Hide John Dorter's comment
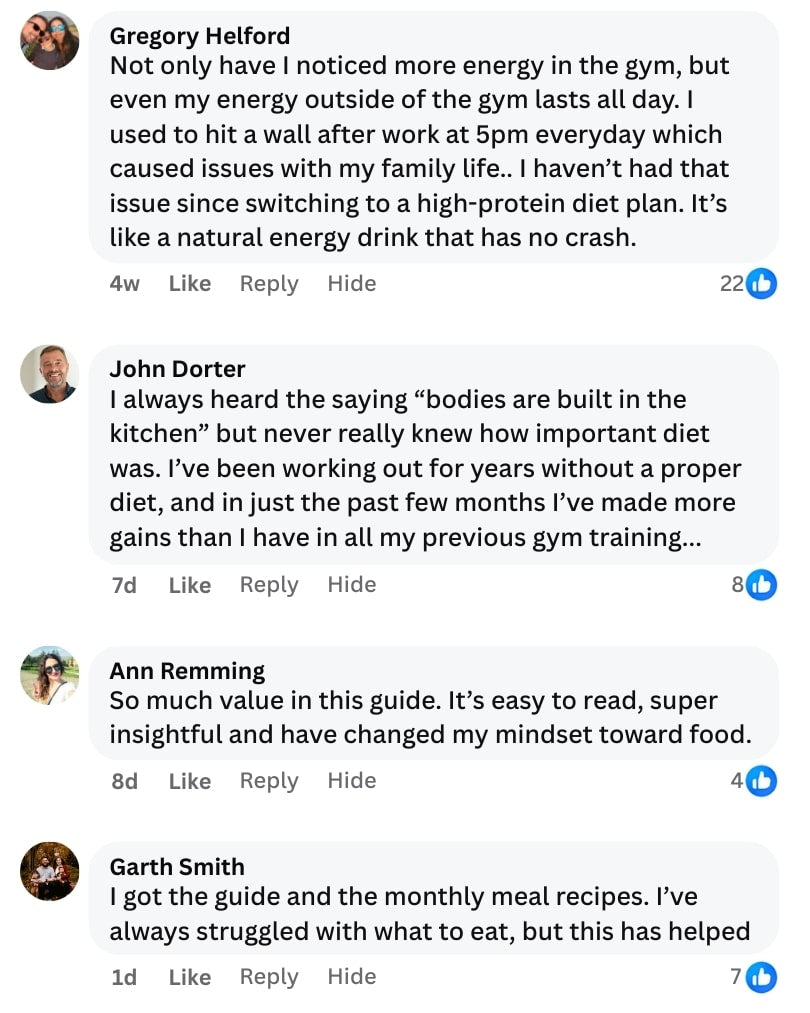Viewport: 810px width, 1013px height. (x=352, y=585)
